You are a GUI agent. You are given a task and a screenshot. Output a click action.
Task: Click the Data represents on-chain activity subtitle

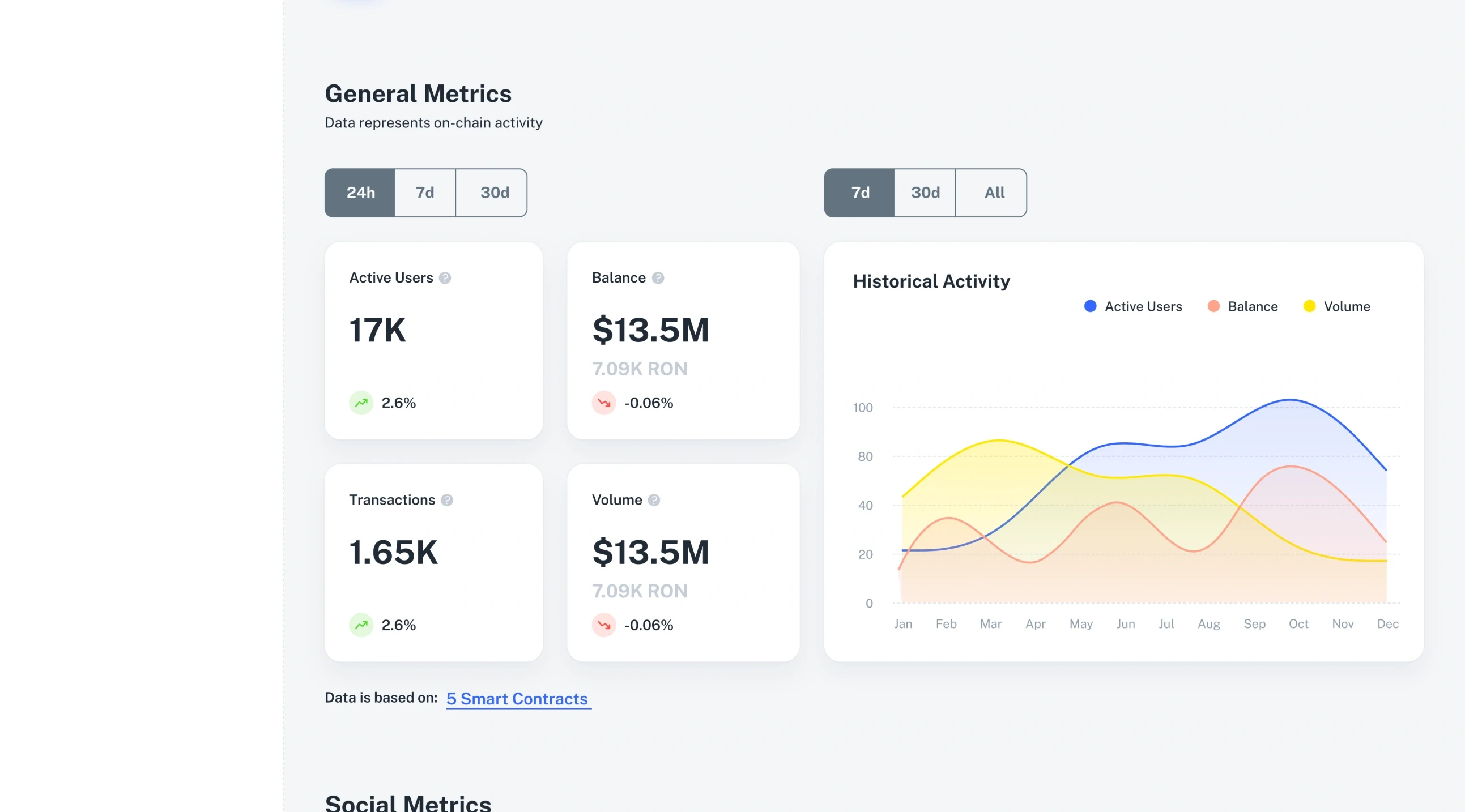coord(433,123)
